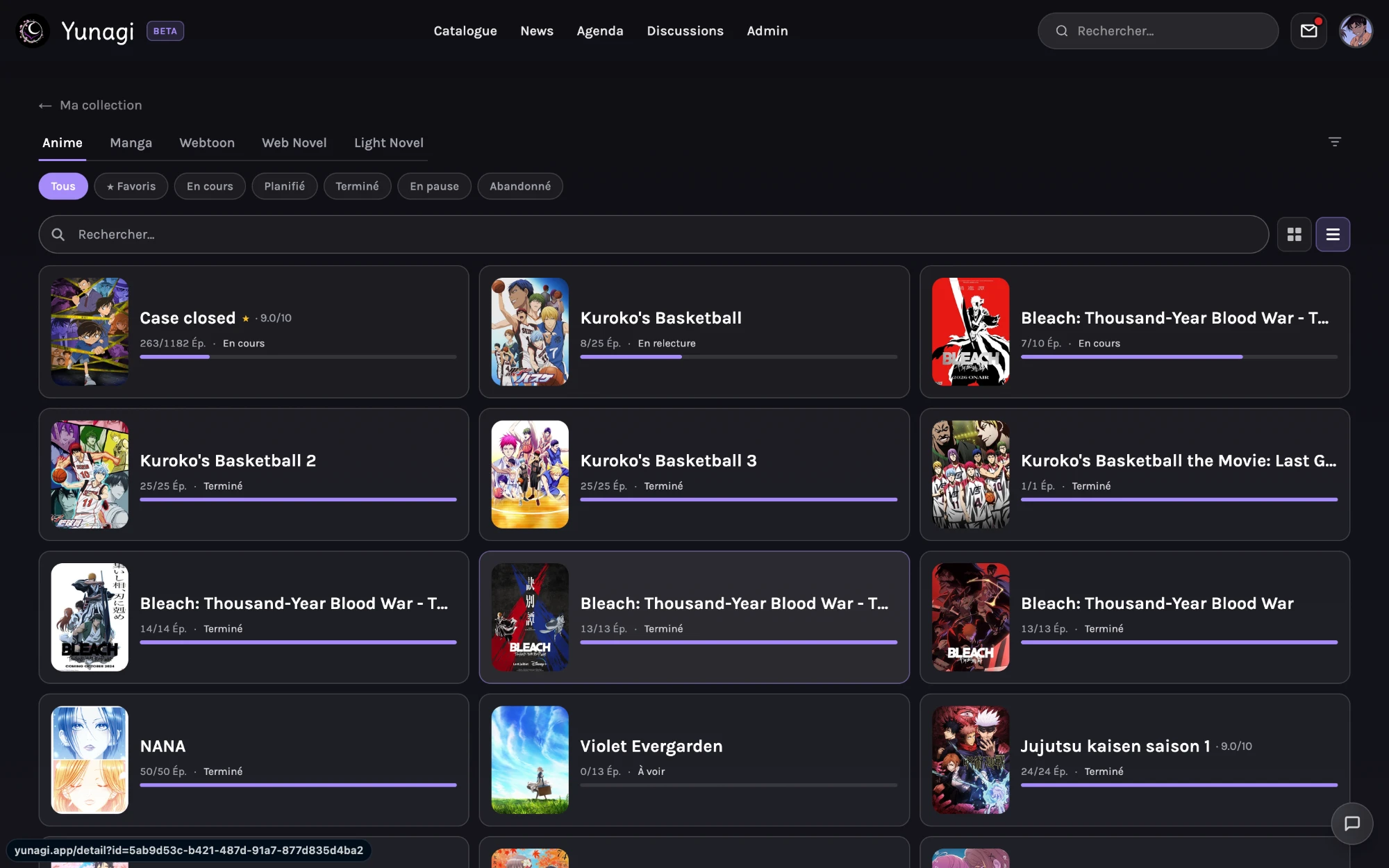
Task: Open the Discussions page
Action: tap(685, 31)
